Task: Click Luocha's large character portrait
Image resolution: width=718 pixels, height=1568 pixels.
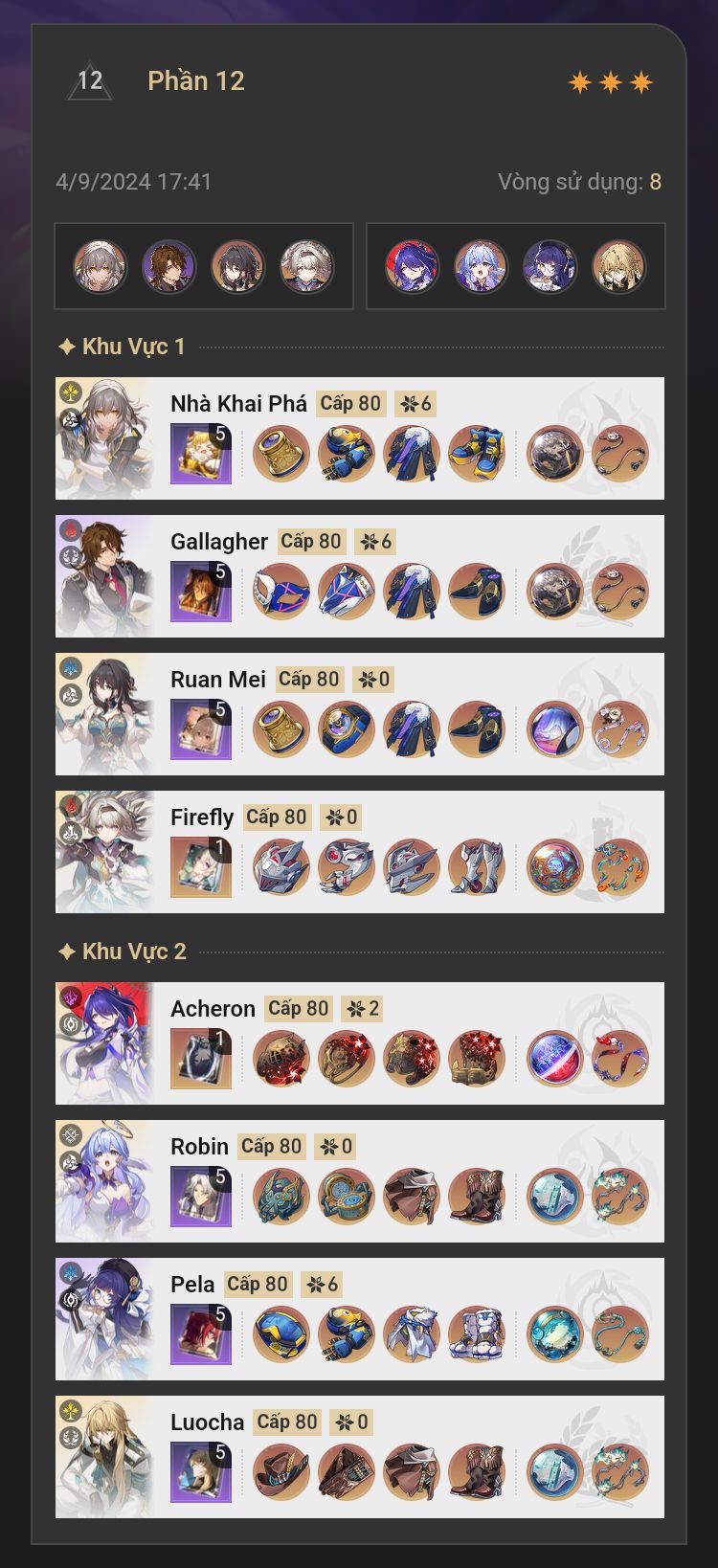Action: [104, 1457]
